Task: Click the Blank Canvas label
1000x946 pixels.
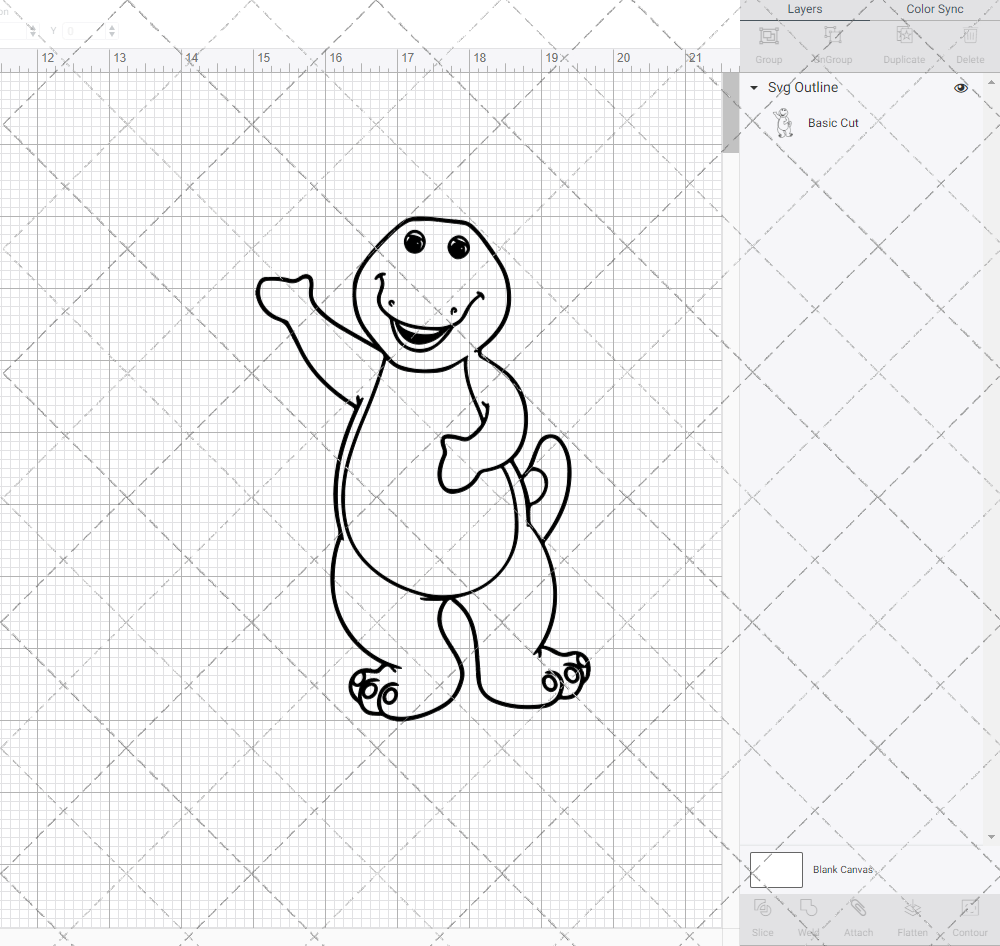Action: coord(842,870)
